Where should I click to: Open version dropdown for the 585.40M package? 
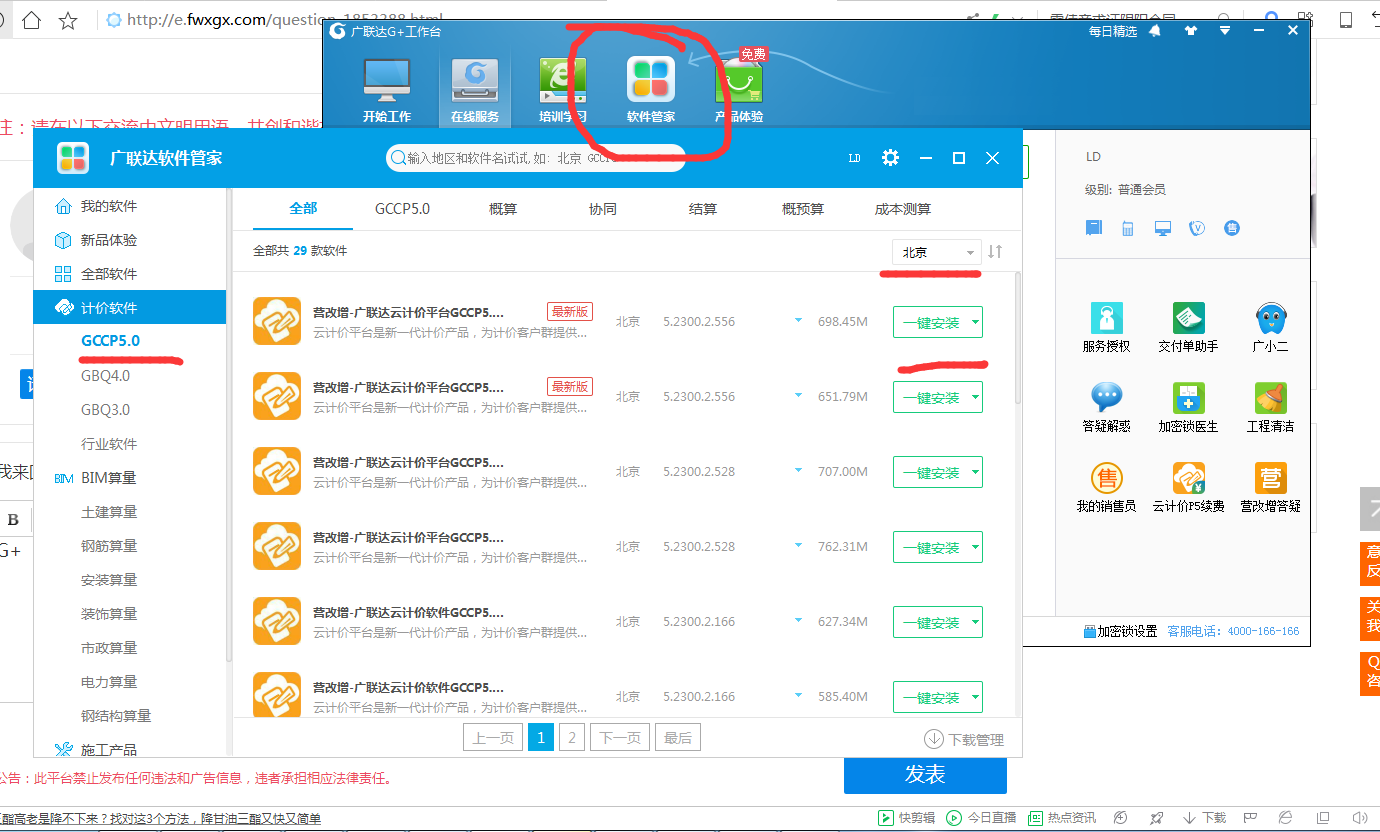tap(798, 696)
